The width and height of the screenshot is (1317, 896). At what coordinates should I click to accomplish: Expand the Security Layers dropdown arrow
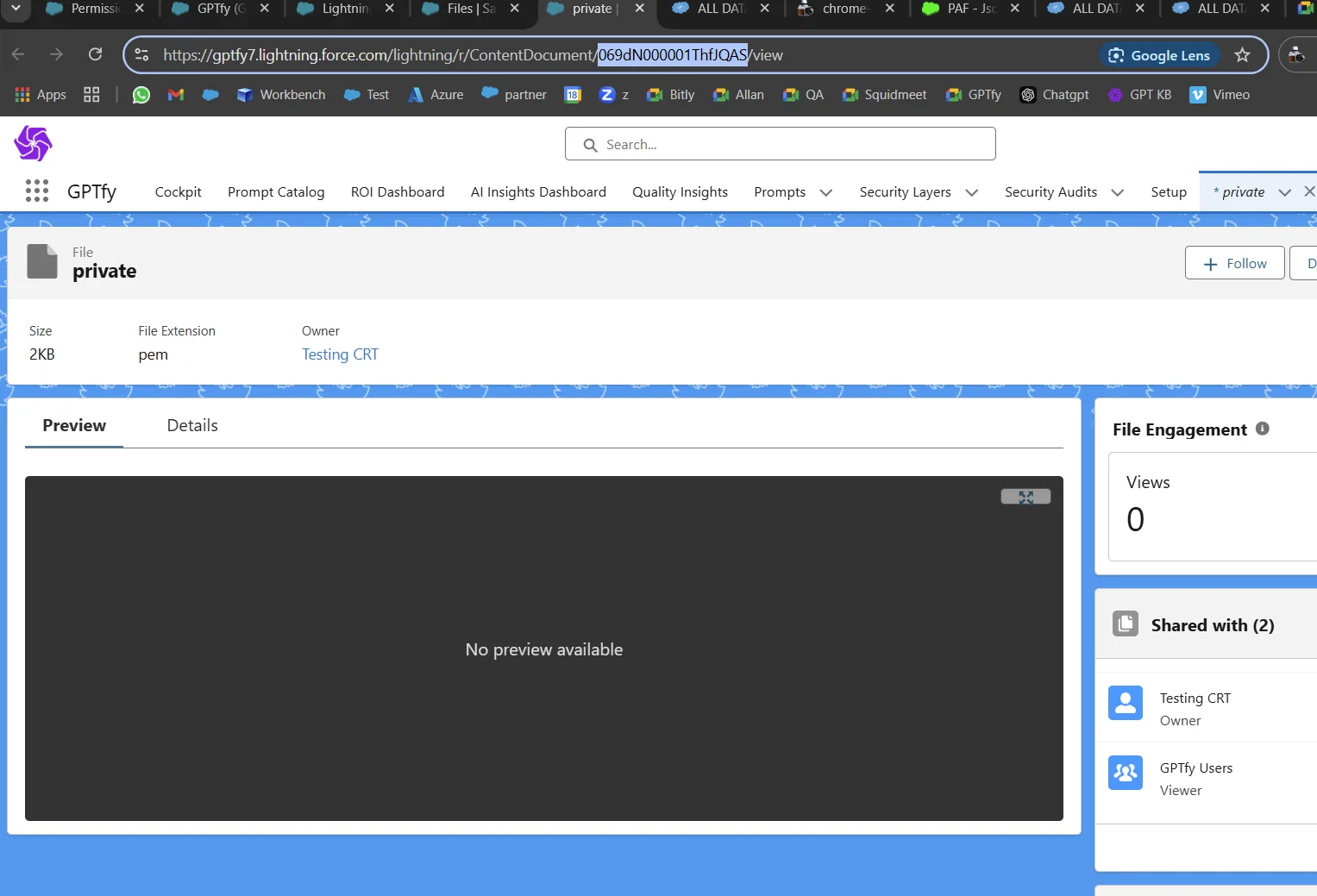(x=971, y=192)
